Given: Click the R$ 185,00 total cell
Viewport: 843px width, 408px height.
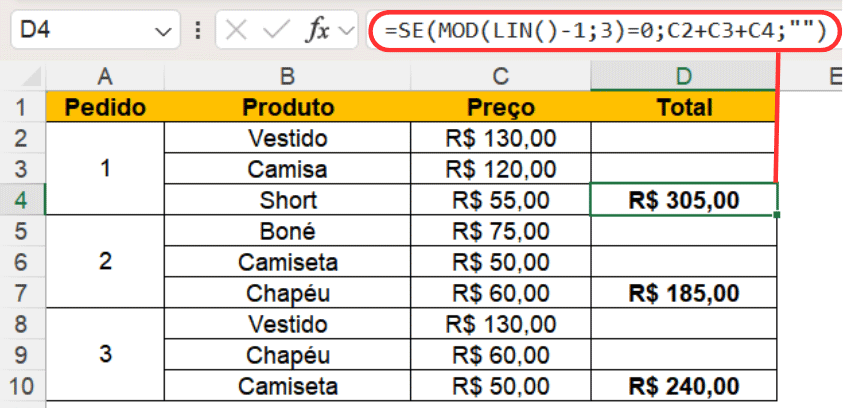Looking at the screenshot, I should [684, 293].
